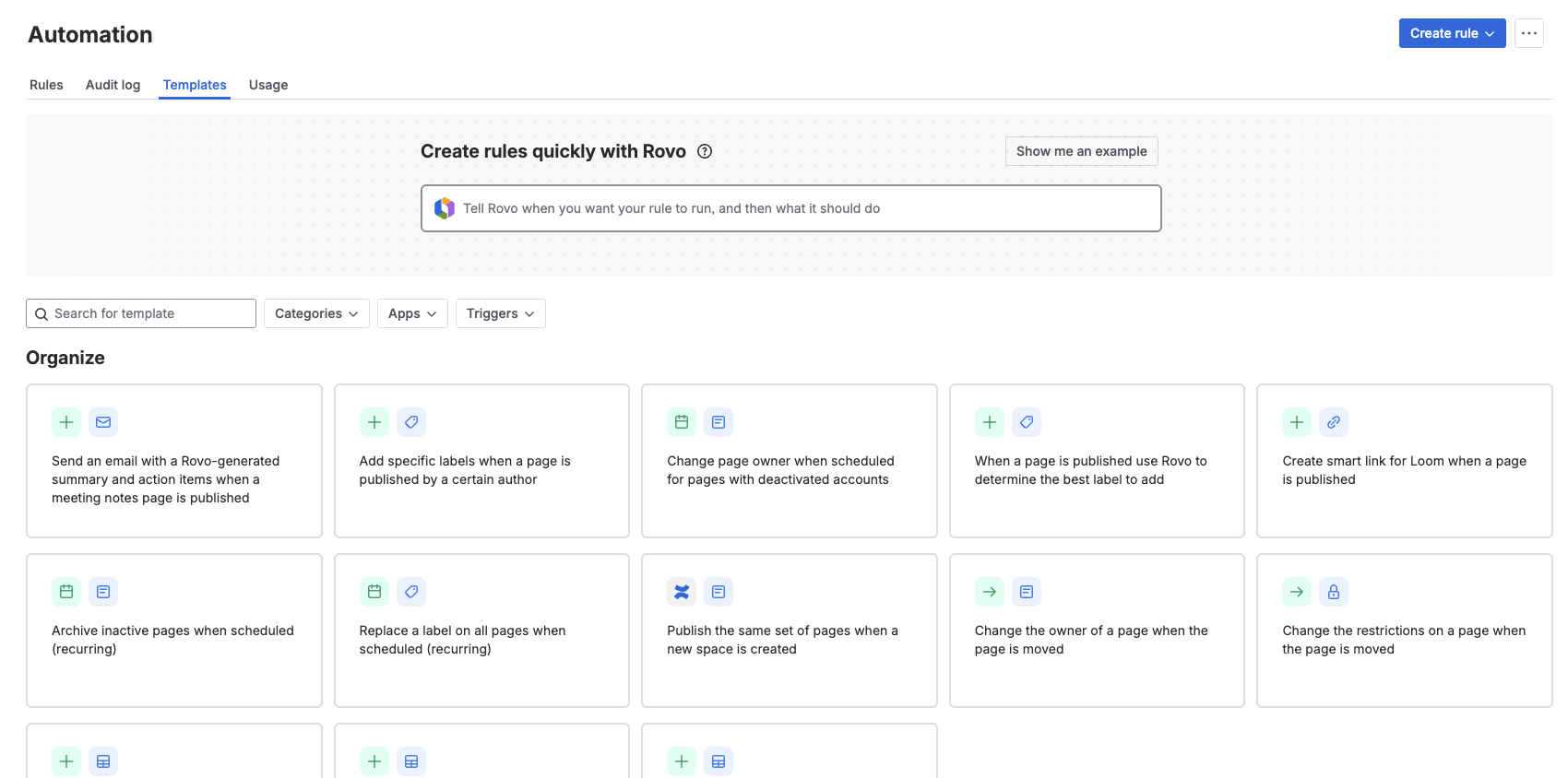The image size is (1568, 778).
Task: Switch to the Rules tab
Action: coord(46,85)
